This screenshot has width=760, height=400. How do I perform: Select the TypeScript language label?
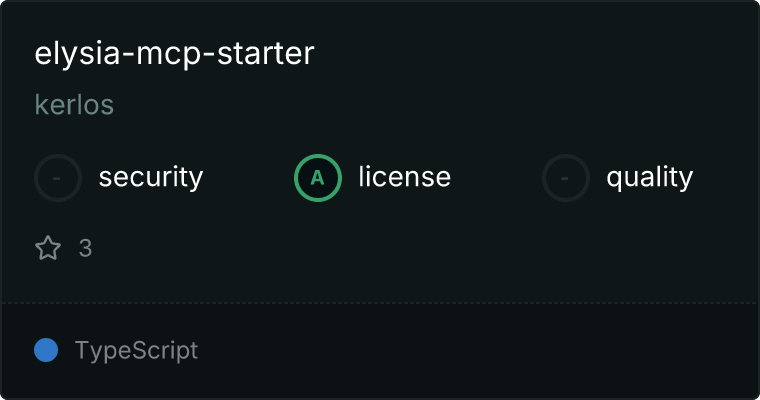136,350
